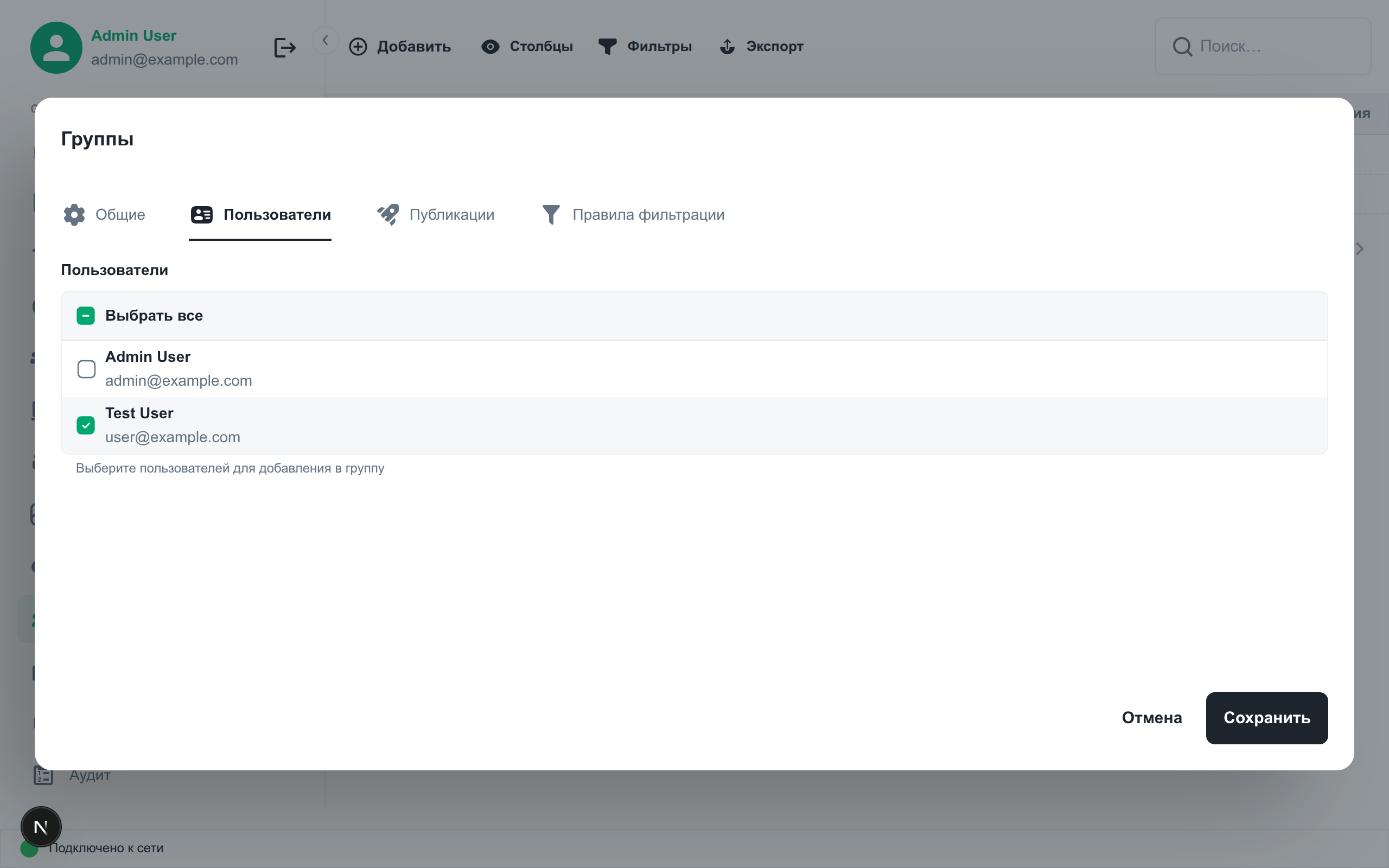The image size is (1389, 868).
Task: Open the Публикации tab
Action: (436, 215)
